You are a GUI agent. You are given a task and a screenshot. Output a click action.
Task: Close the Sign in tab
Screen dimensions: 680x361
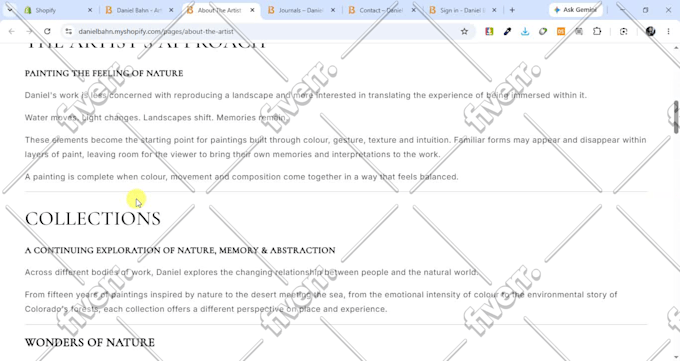tap(494, 10)
